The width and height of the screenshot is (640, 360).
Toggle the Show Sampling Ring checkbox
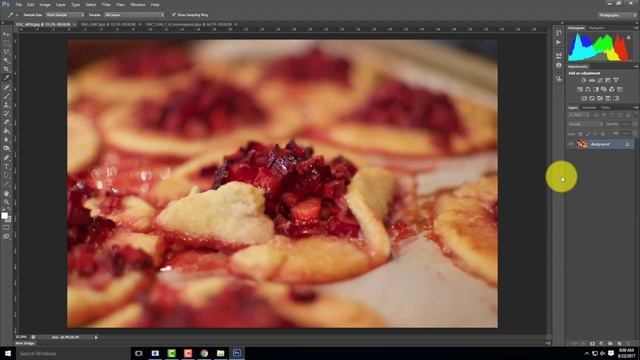[174, 15]
